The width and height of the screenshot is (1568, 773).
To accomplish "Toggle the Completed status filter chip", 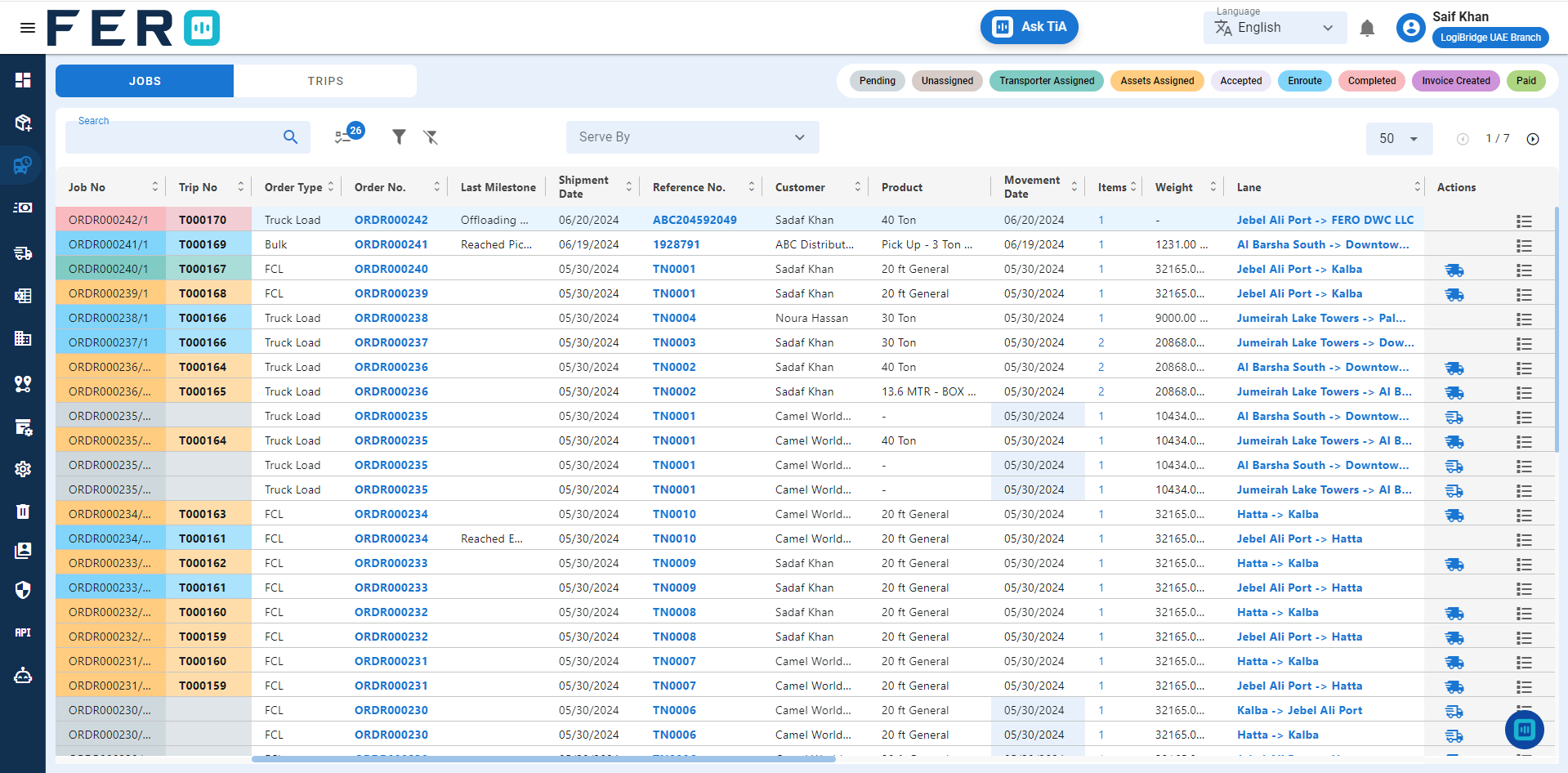I will pyautogui.click(x=1371, y=81).
